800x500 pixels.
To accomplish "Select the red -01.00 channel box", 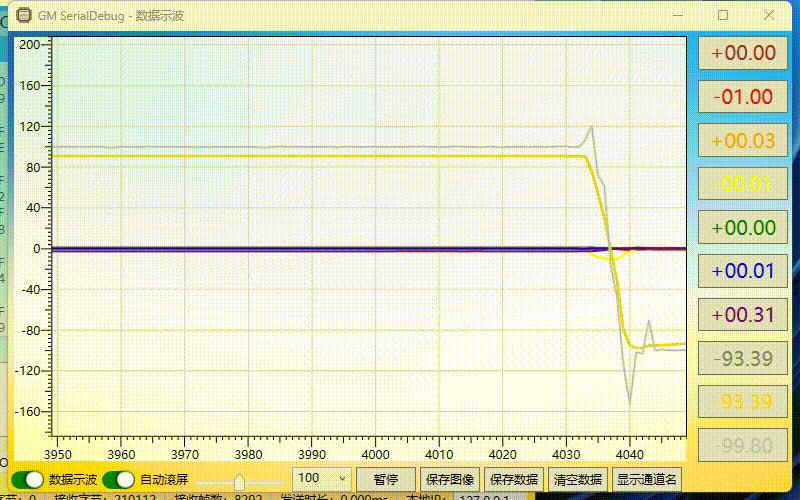I will point(743,96).
